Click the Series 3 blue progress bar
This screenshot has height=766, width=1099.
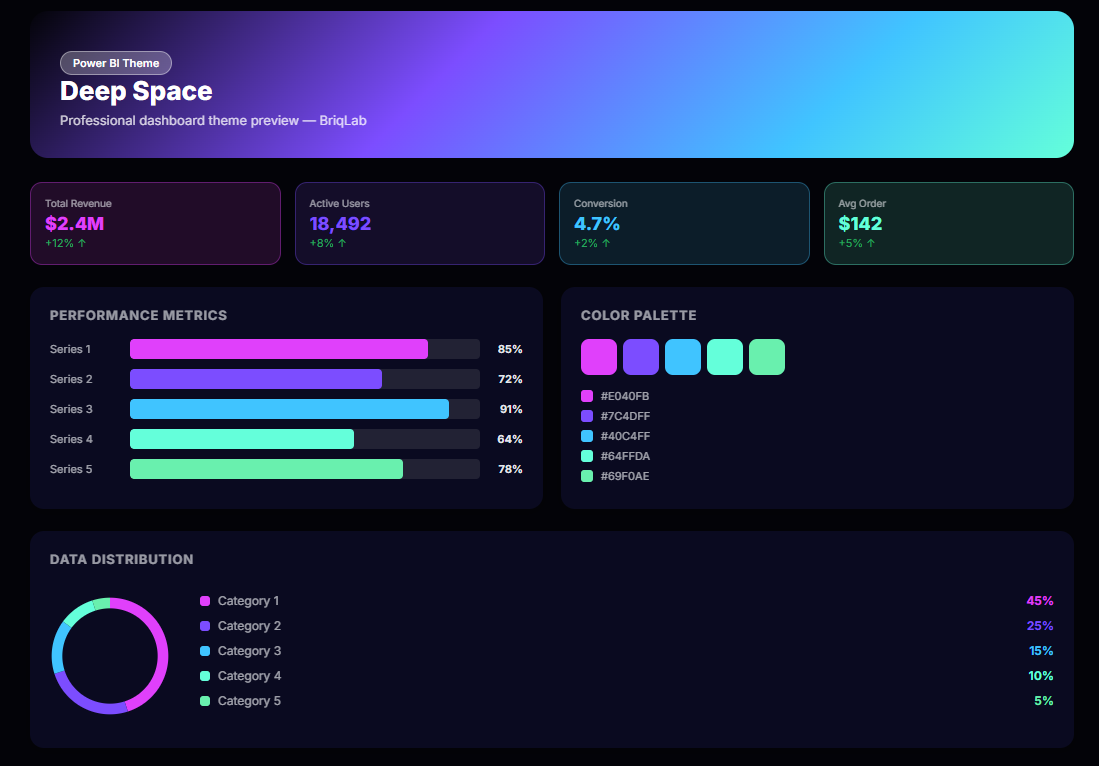pos(289,409)
